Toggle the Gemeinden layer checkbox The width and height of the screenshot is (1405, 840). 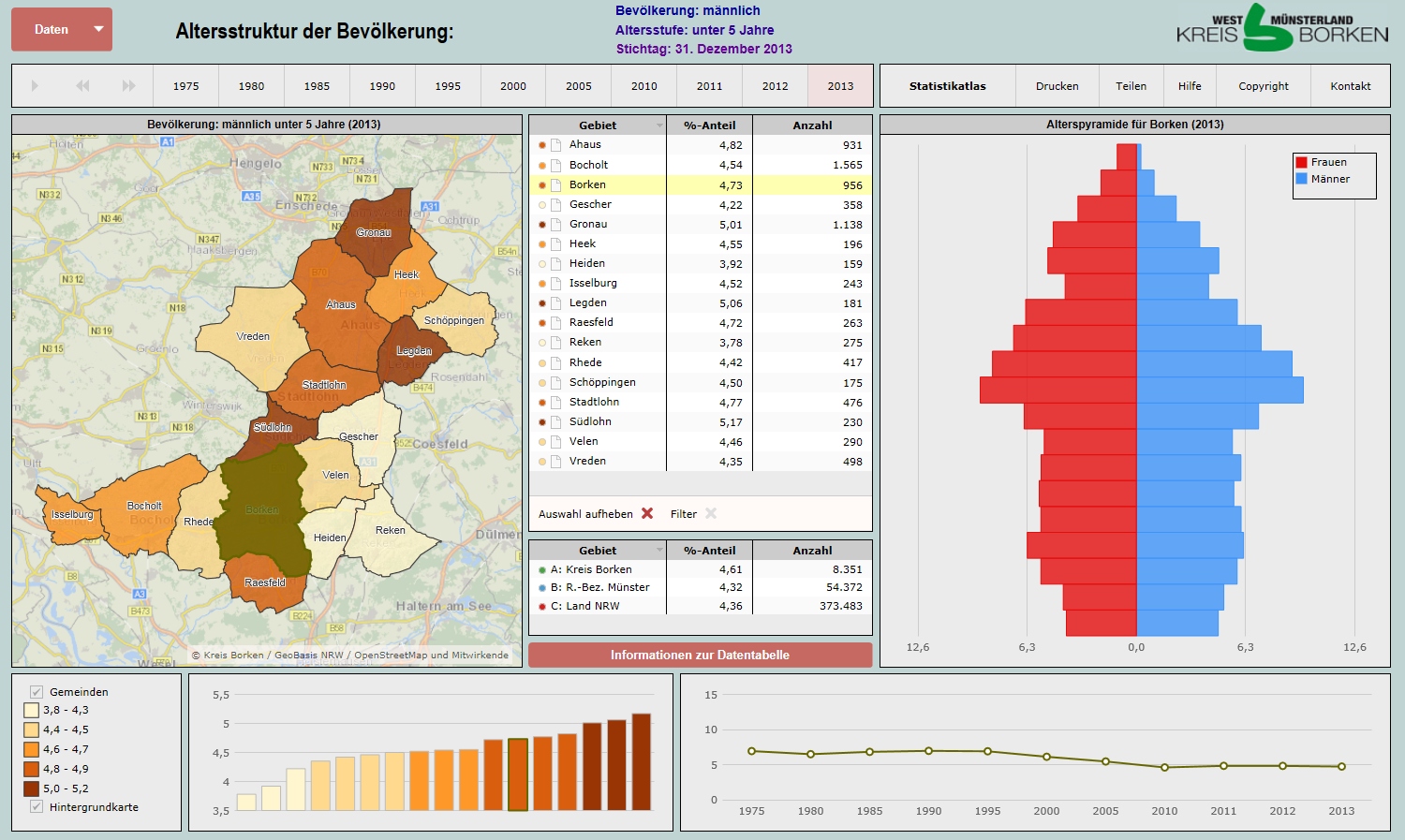pos(37,692)
